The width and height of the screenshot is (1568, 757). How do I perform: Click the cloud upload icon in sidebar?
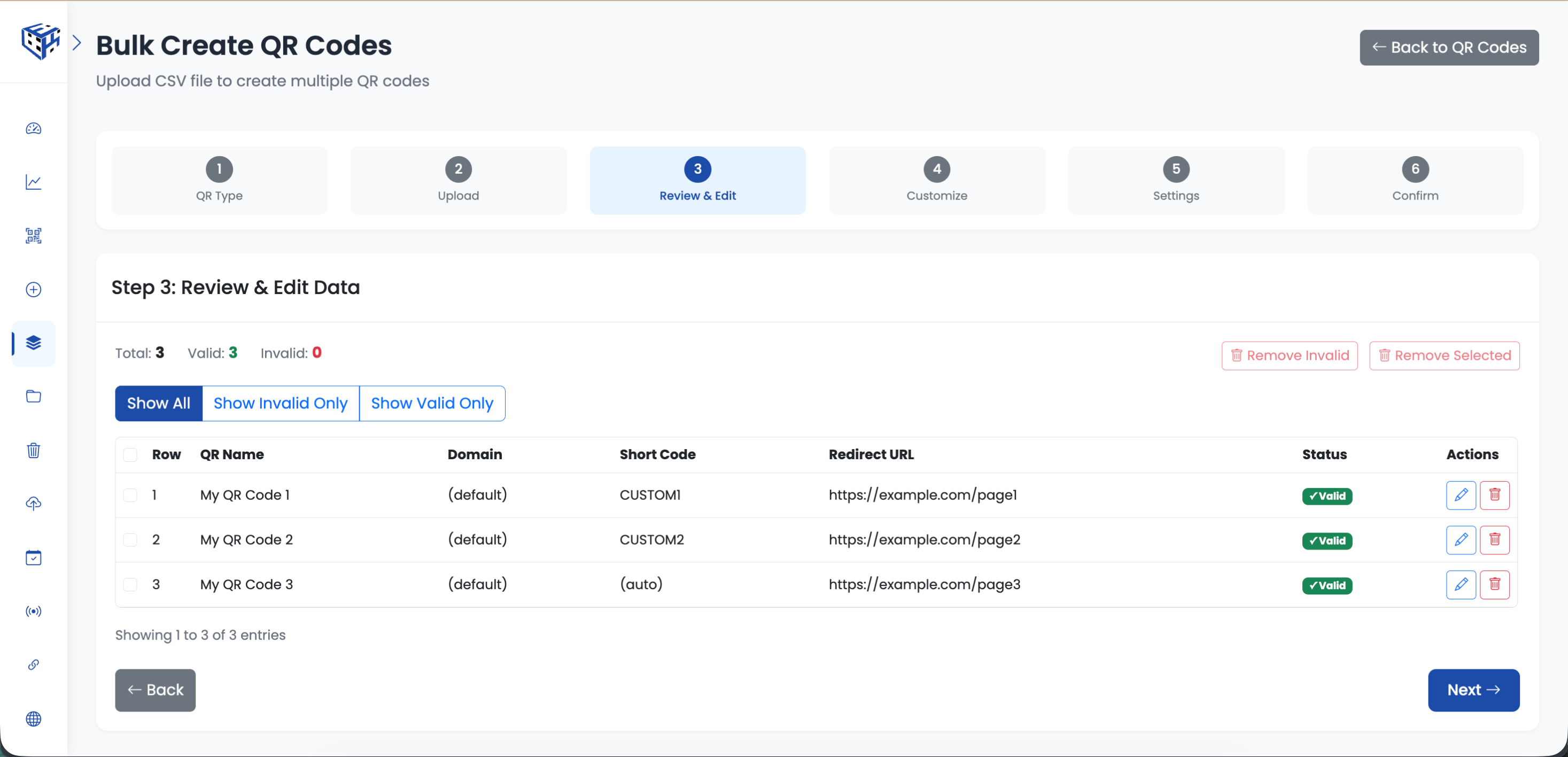(x=33, y=504)
